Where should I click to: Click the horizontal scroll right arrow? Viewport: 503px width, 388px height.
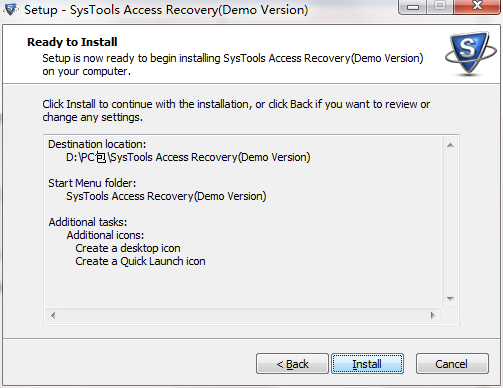tap(433, 315)
